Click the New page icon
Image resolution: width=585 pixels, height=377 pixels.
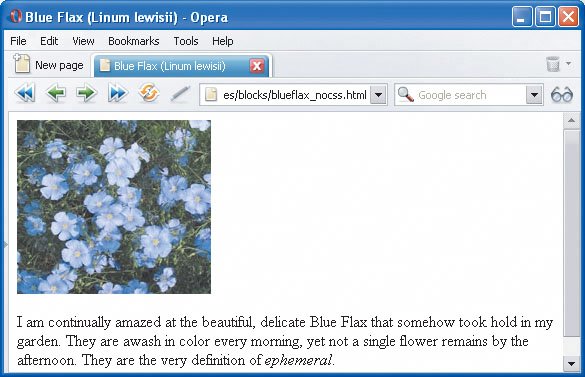click(x=22, y=64)
